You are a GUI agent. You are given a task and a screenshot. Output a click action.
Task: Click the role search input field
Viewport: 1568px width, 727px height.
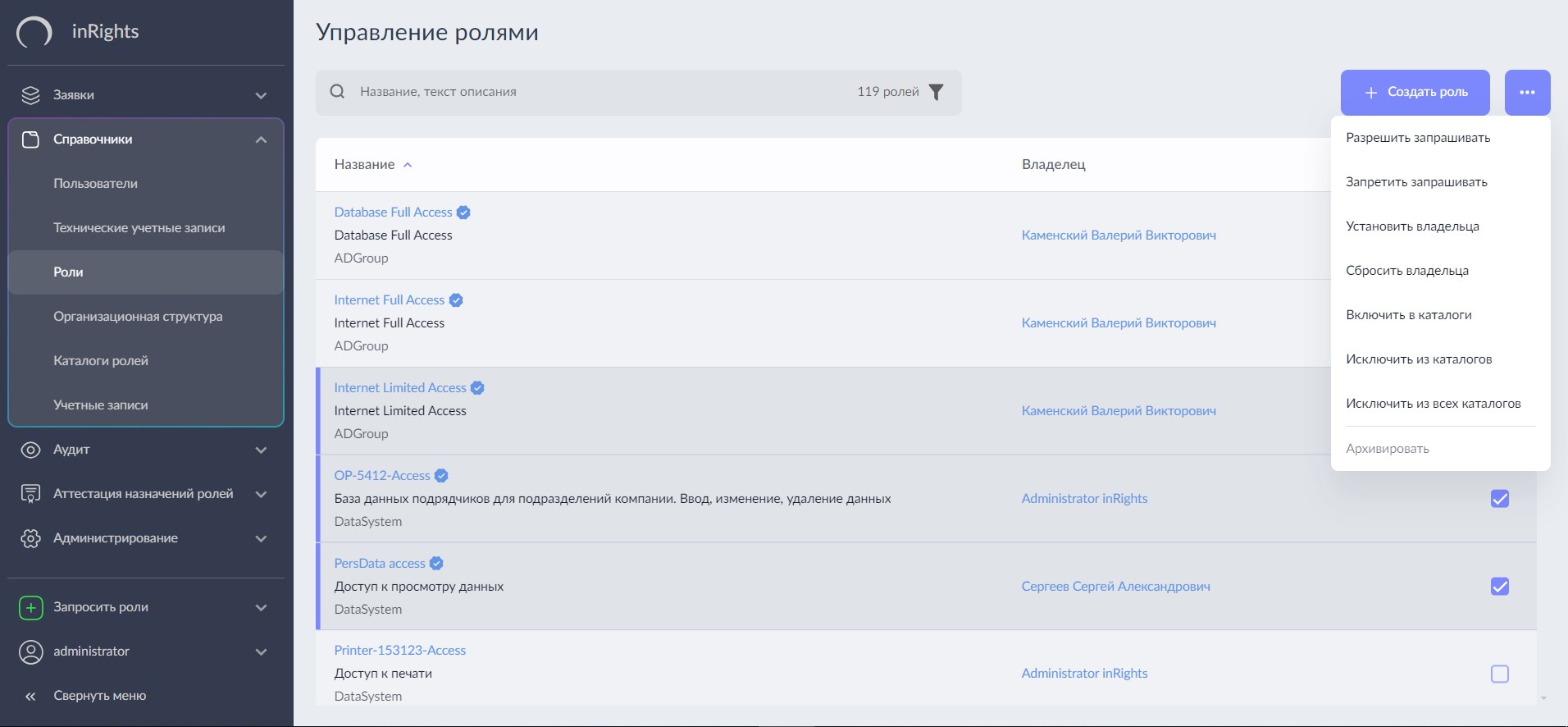tap(599, 92)
